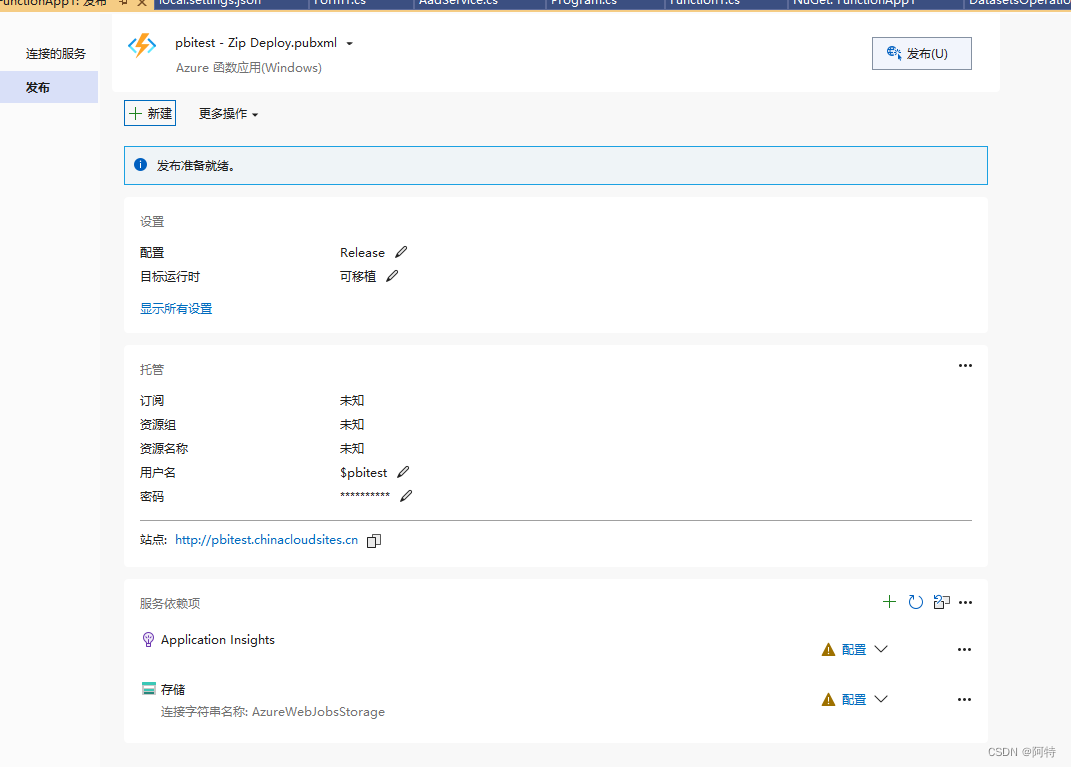
Task: Open the 服务依赖项 section ellipsis menu
Action: tap(965, 602)
